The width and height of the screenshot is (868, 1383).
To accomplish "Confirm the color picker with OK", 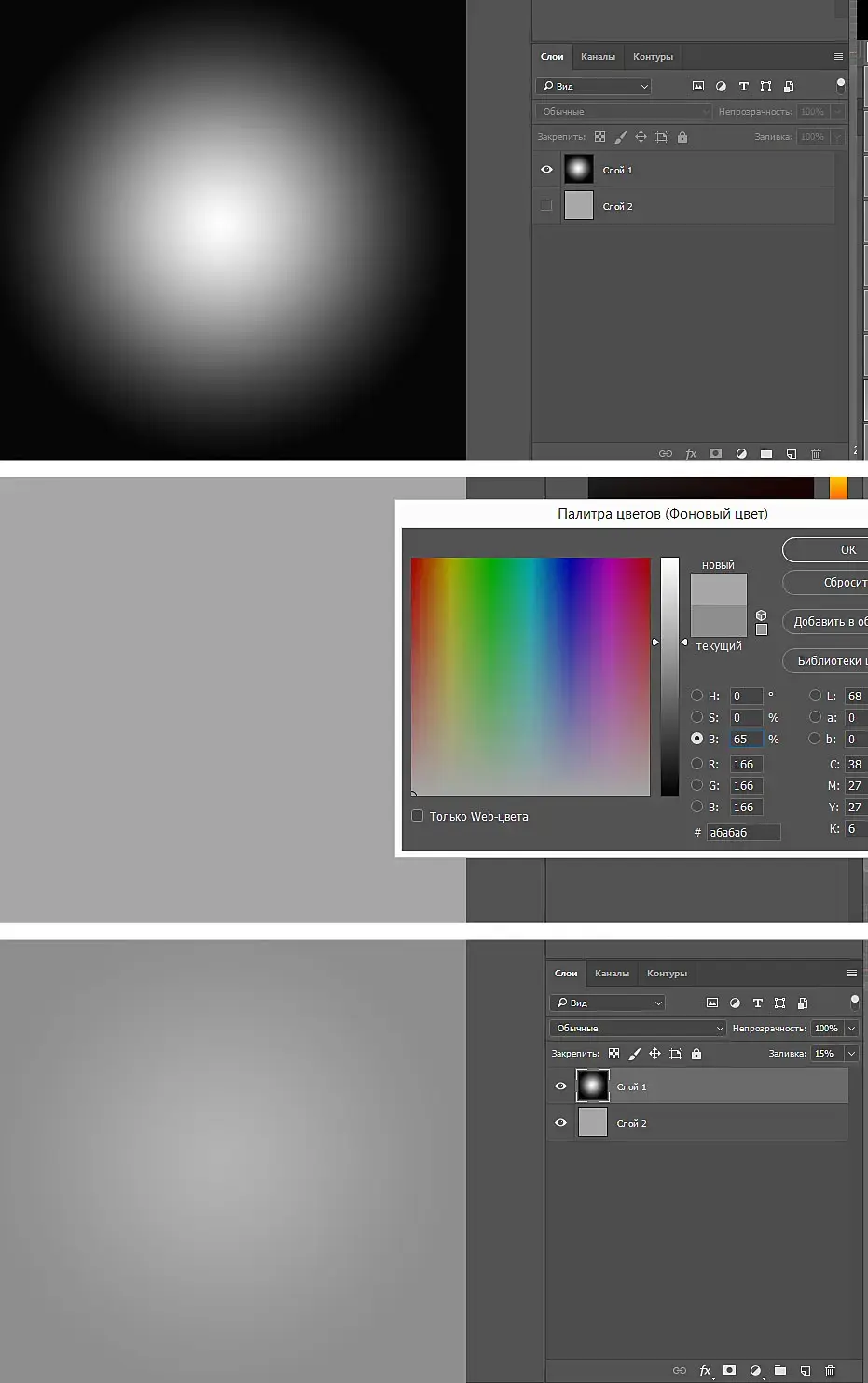I will tap(826, 549).
